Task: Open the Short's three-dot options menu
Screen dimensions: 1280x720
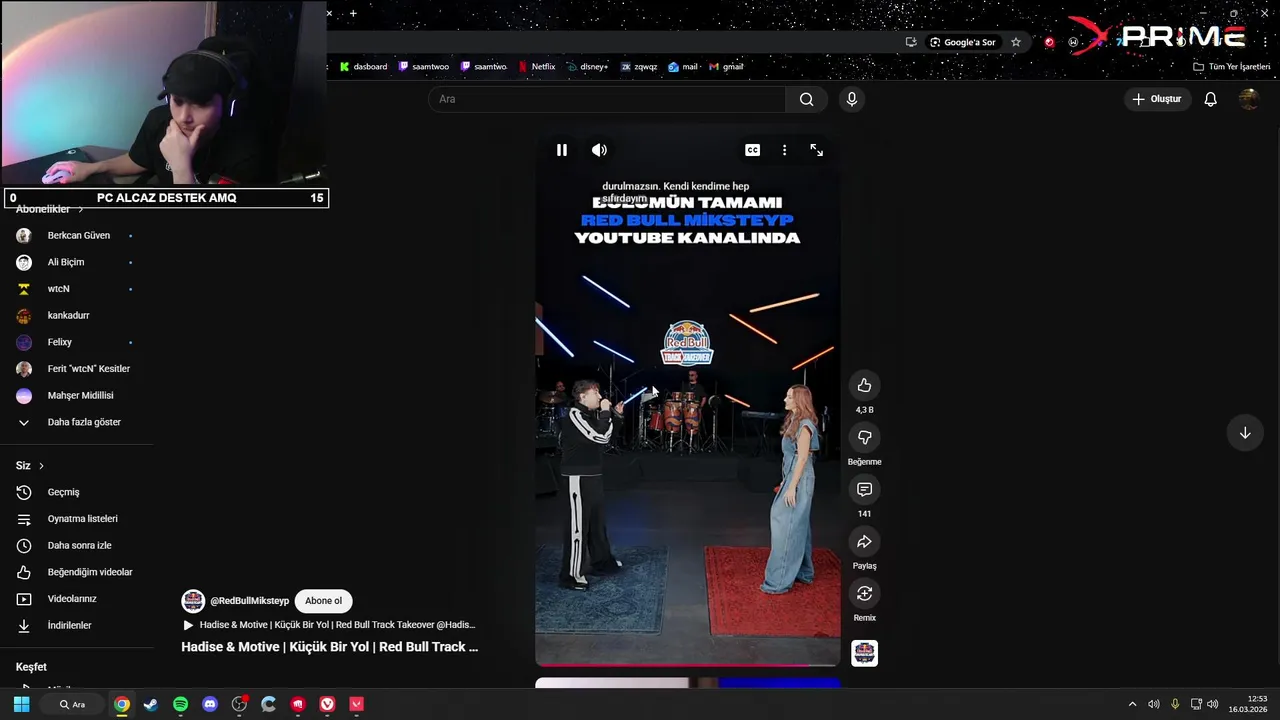Action: click(x=784, y=150)
